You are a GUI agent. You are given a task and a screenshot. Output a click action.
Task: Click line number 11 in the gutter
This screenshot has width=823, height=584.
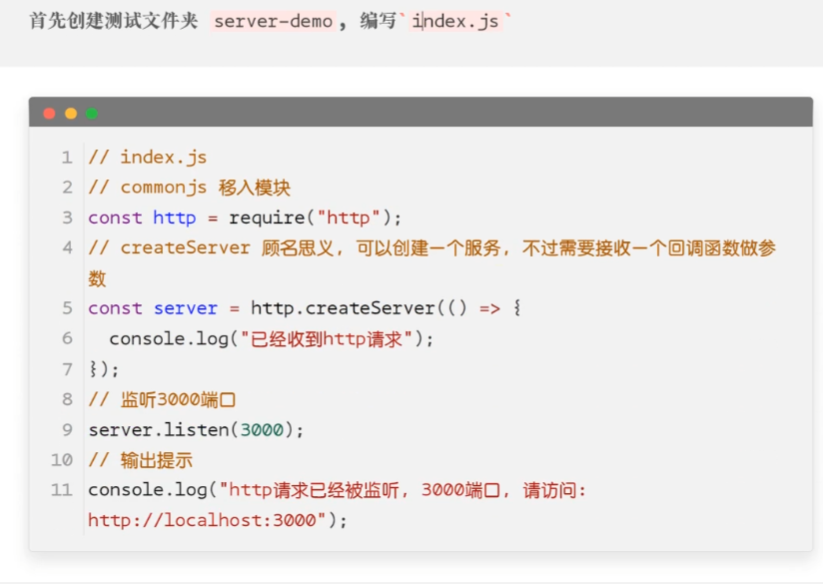click(x=62, y=490)
